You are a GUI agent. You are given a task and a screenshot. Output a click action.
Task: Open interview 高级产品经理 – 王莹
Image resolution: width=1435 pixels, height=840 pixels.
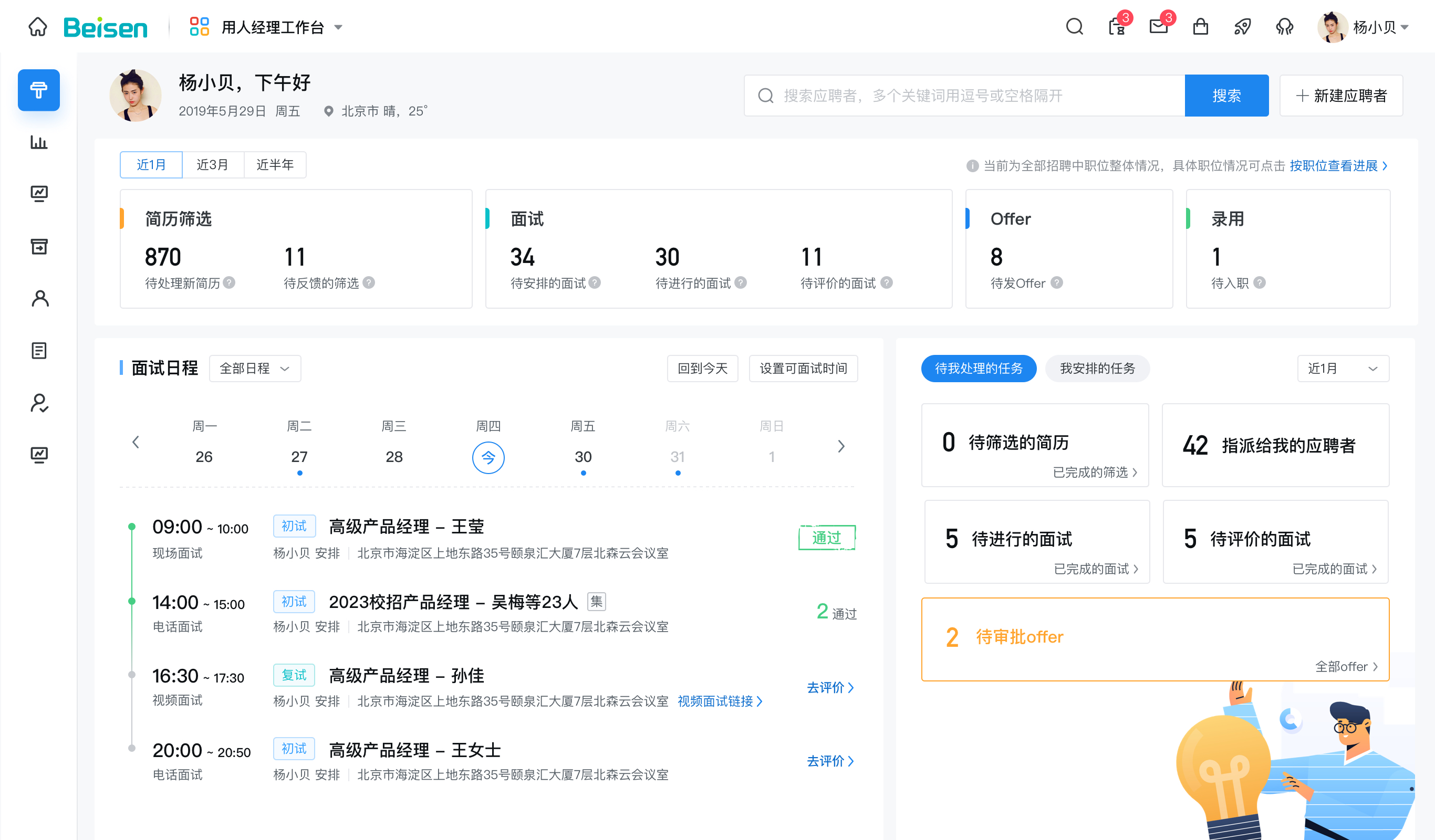coord(406,527)
